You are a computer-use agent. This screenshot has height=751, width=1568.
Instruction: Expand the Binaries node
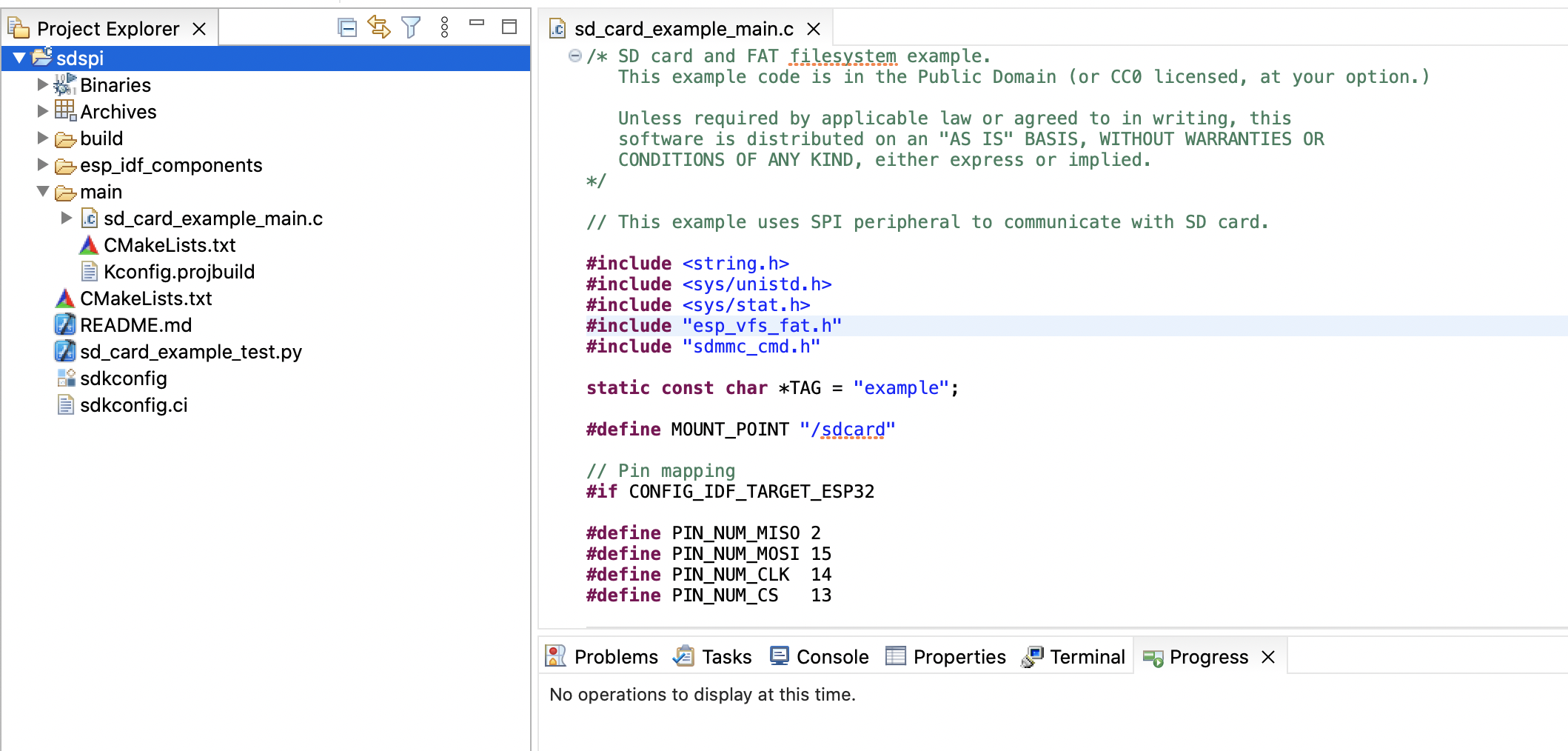[42, 84]
